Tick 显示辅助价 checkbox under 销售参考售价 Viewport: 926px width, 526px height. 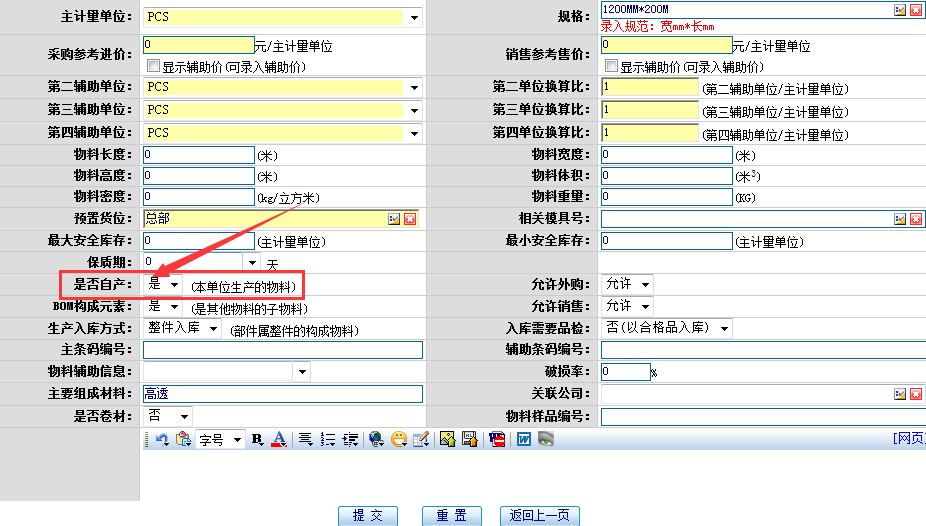tap(611, 67)
